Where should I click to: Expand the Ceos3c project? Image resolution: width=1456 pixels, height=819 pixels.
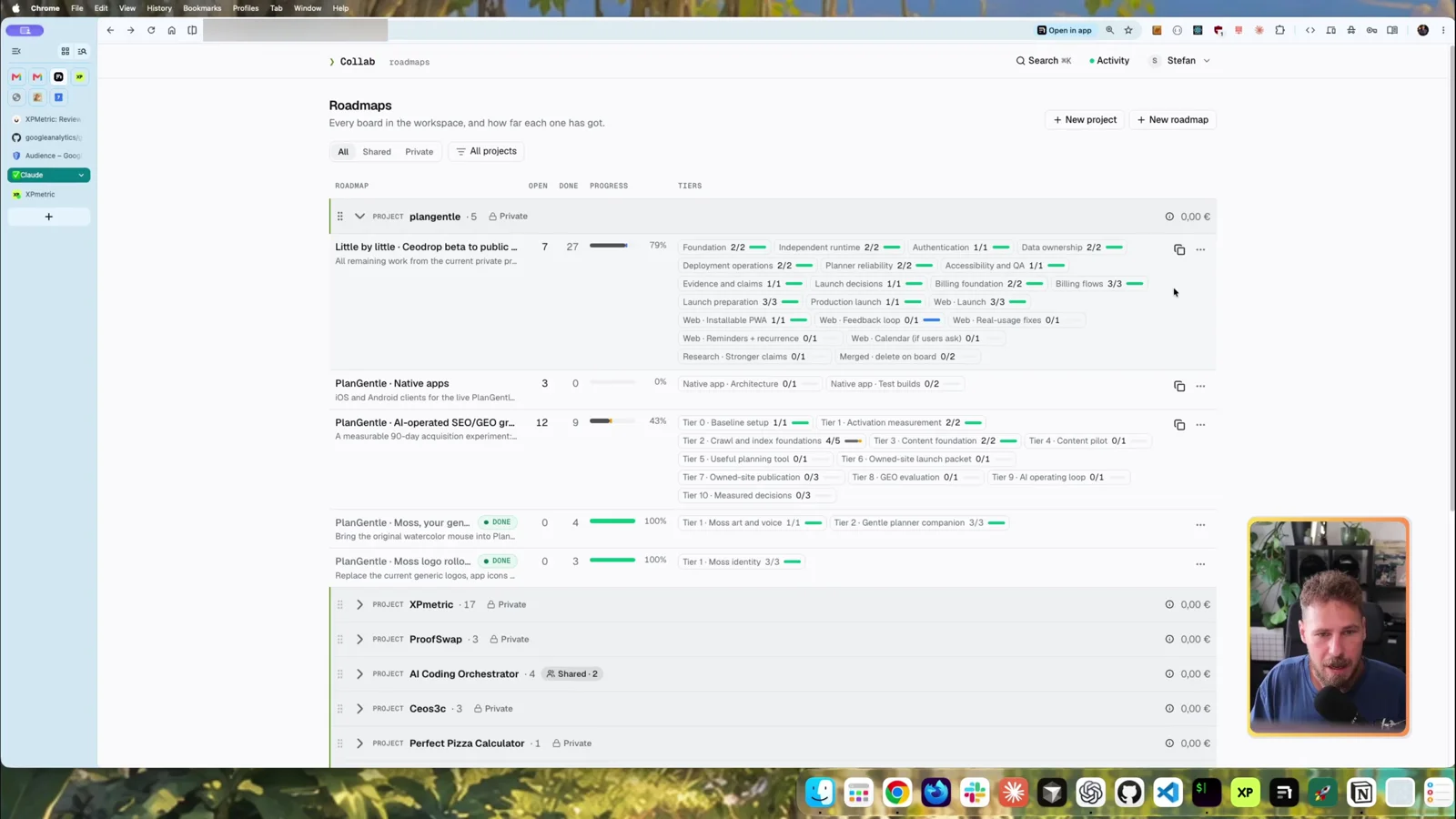[x=359, y=709]
